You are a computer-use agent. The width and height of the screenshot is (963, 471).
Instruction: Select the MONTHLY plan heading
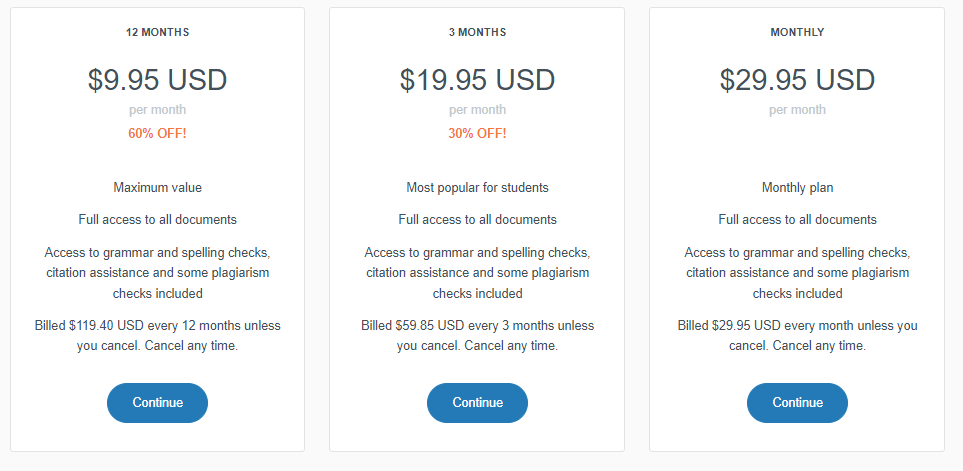tap(797, 33)
